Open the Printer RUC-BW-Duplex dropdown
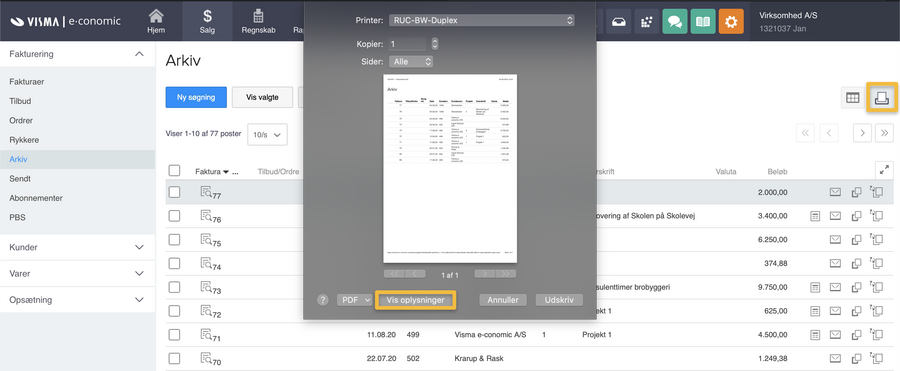 (482, 20)
